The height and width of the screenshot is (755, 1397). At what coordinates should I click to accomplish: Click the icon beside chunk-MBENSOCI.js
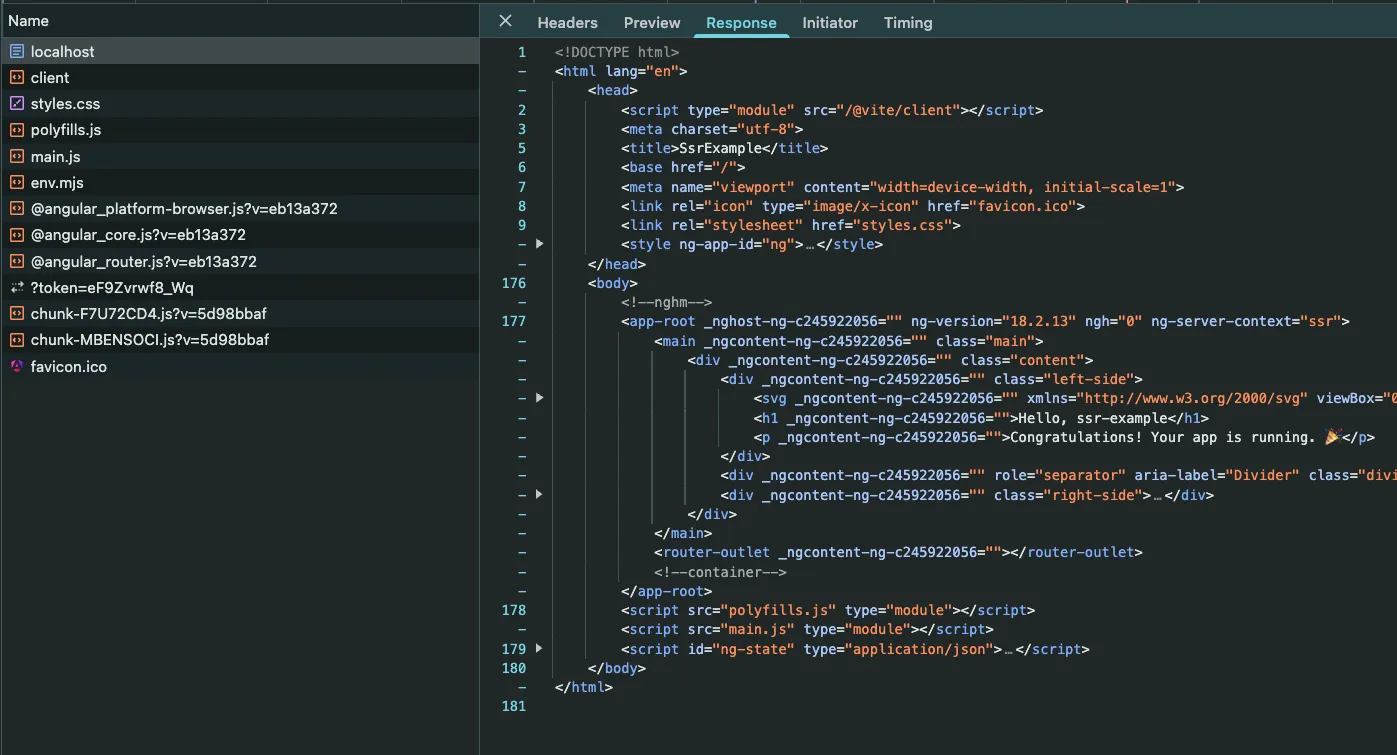(17, 340)
